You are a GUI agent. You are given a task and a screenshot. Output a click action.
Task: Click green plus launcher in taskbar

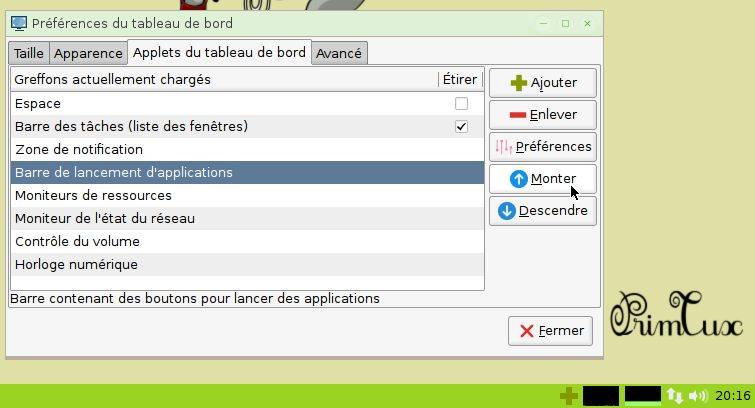[x=569, y=396]
